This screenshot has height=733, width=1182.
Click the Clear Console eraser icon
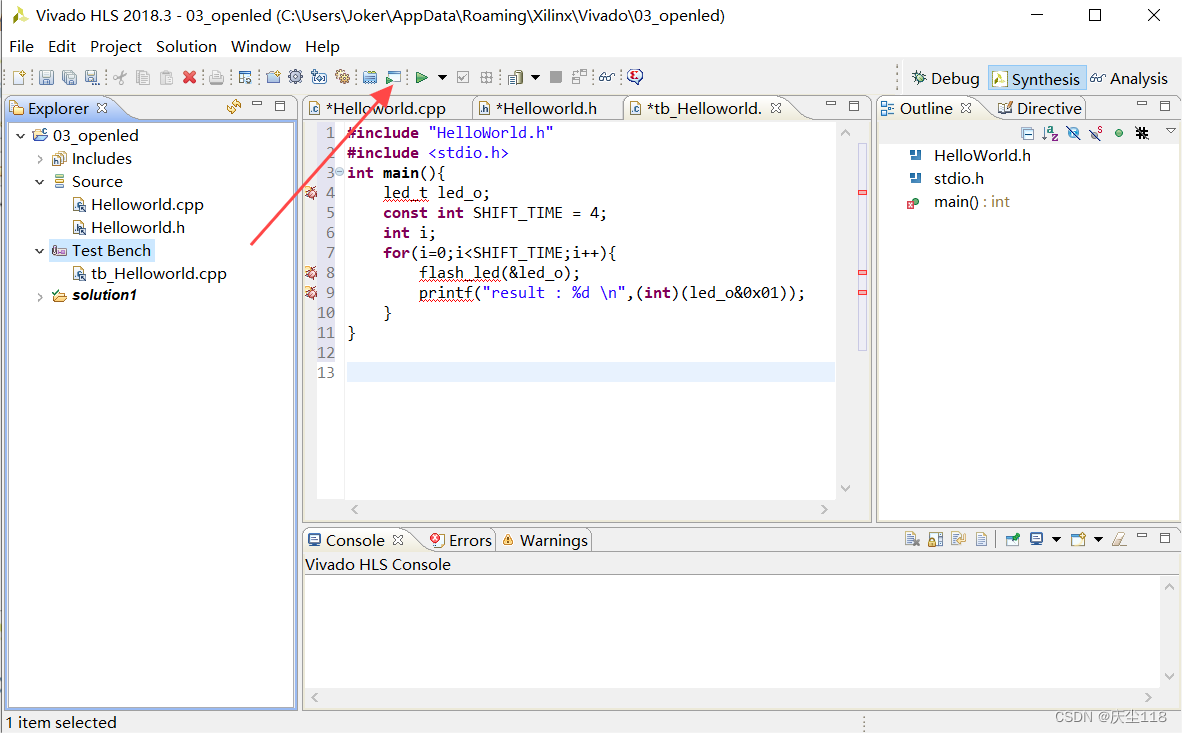point(1119,539)
